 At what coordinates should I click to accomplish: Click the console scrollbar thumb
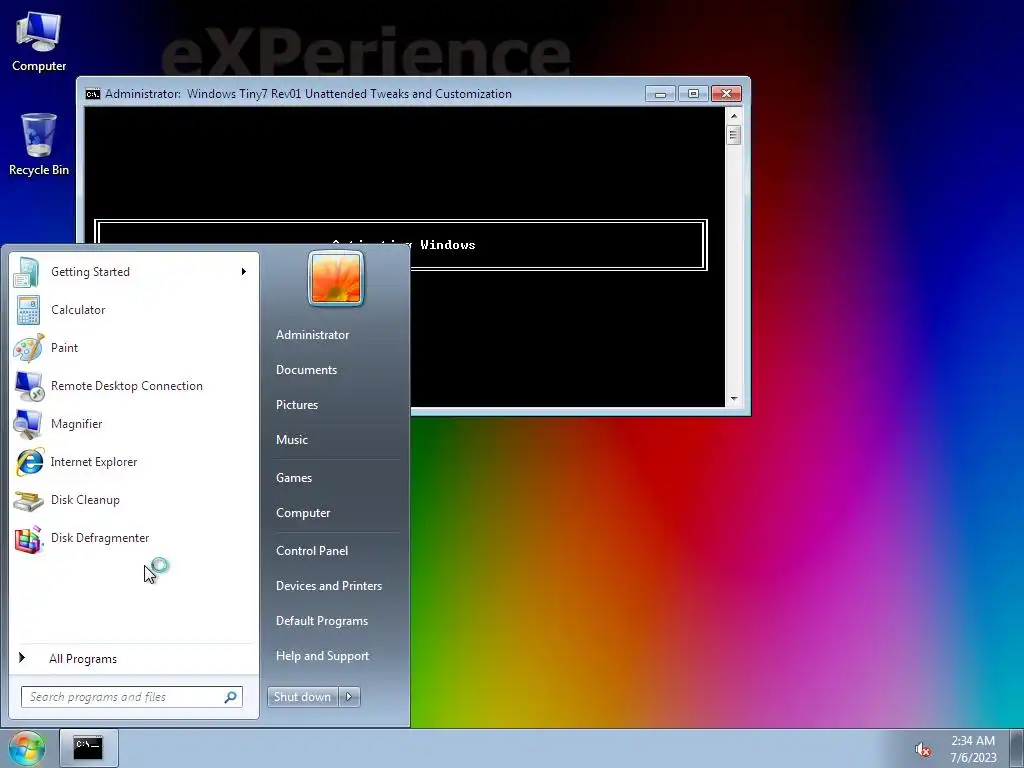click(x=734, y=135)
